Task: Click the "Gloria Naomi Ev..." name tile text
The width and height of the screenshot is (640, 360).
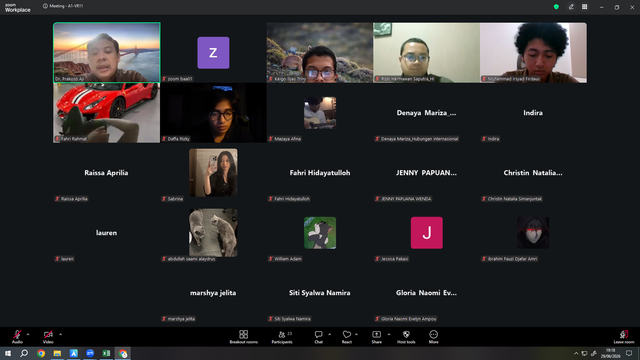Action: (427, 293)
